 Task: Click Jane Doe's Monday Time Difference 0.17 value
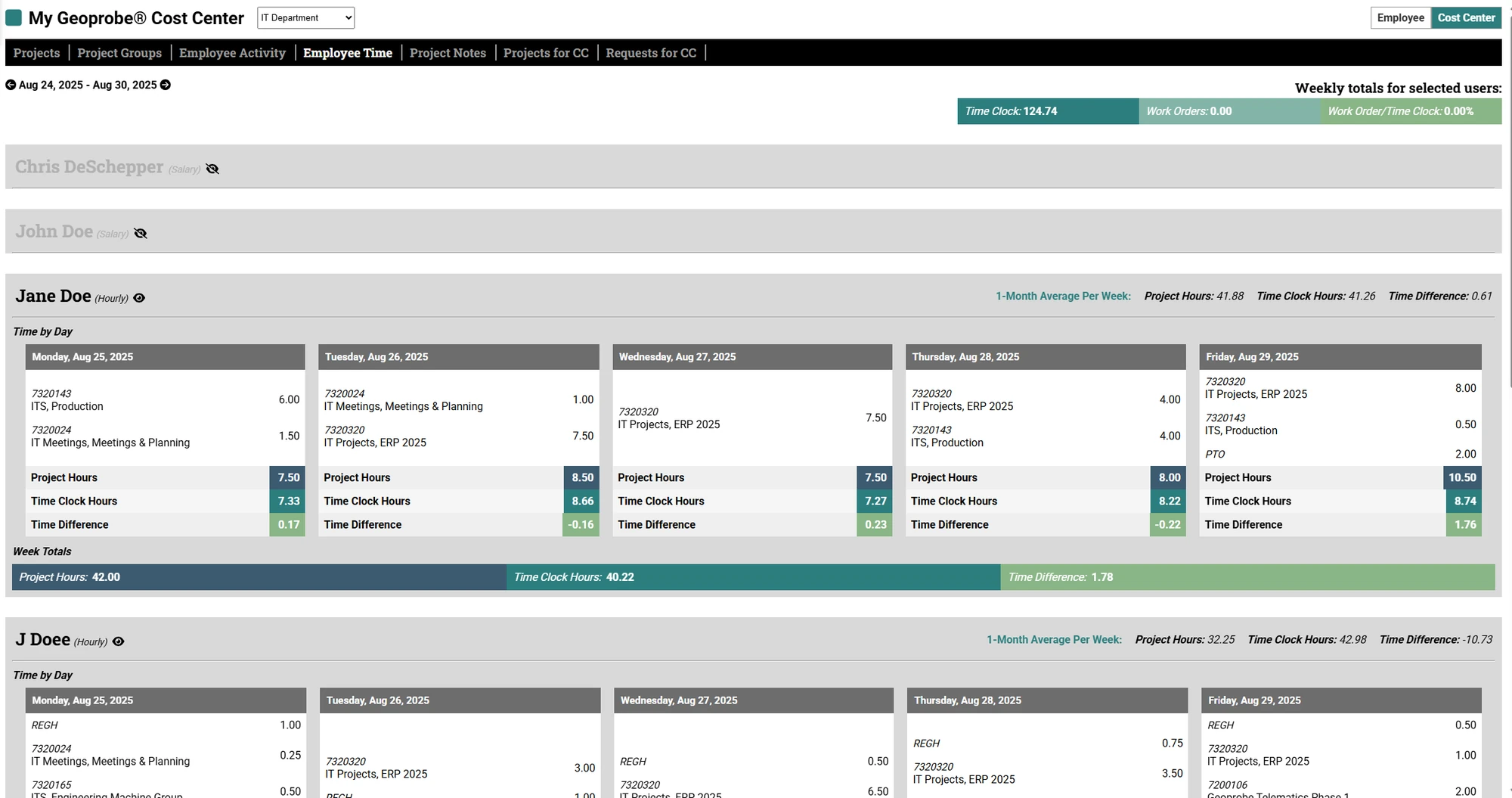pyautogui.click(x=288, y=525)
